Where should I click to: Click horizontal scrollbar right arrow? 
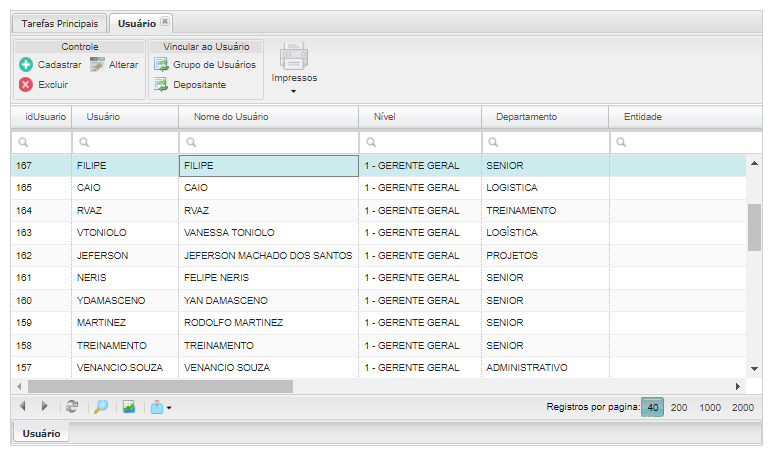[738, 386]
